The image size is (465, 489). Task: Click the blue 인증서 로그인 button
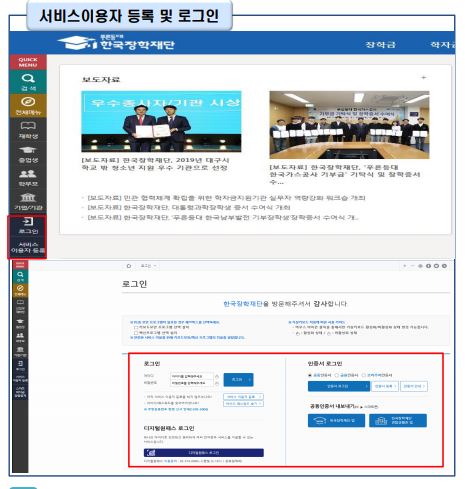[339, 386]
